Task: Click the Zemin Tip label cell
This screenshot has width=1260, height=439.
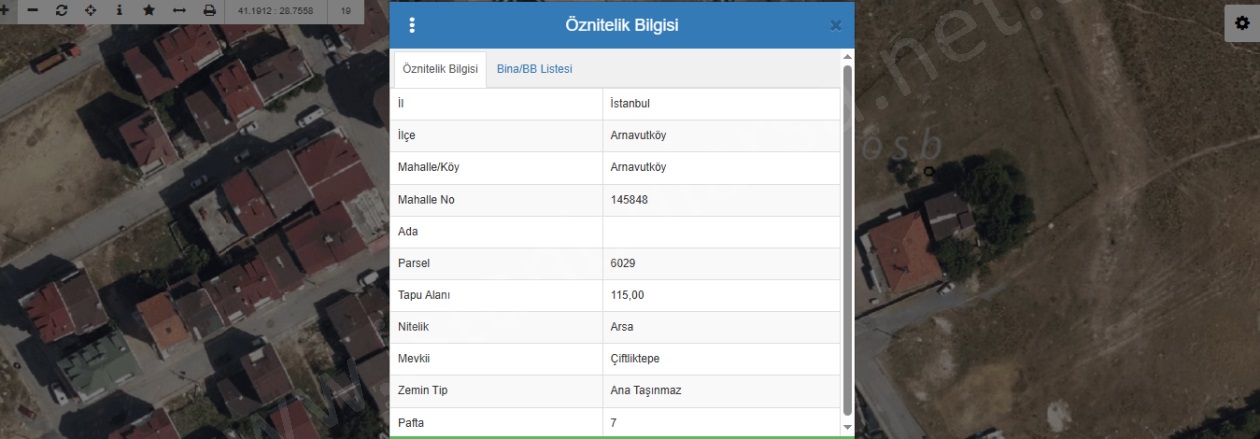Action: pyautogui.click(x=496, y=392)
